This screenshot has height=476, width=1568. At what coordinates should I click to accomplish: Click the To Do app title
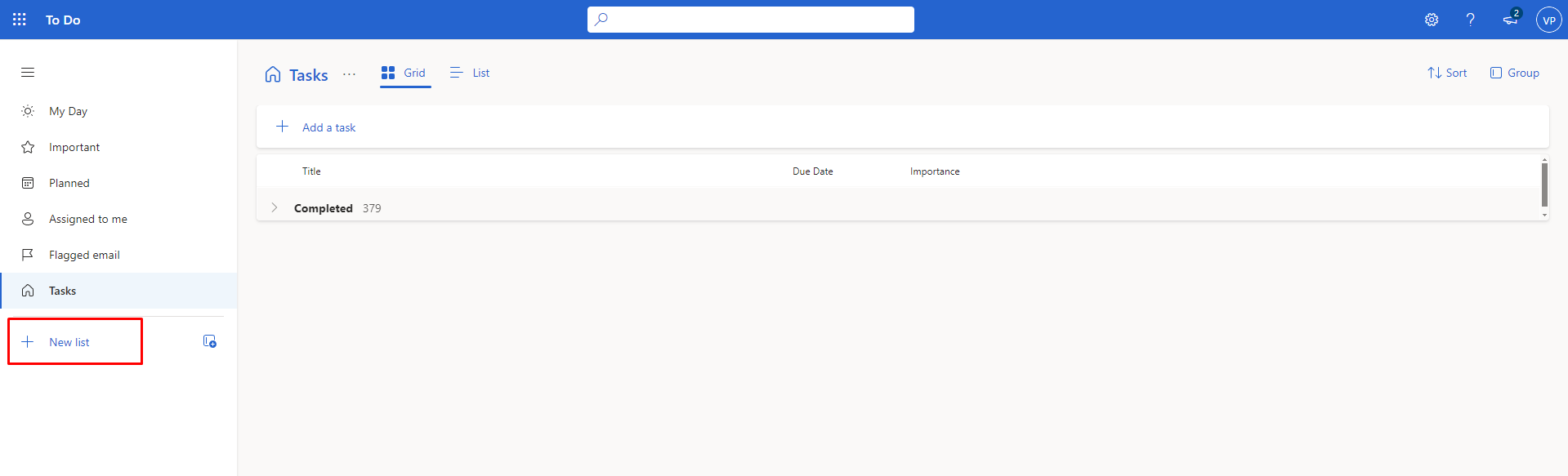coord(63,20)
